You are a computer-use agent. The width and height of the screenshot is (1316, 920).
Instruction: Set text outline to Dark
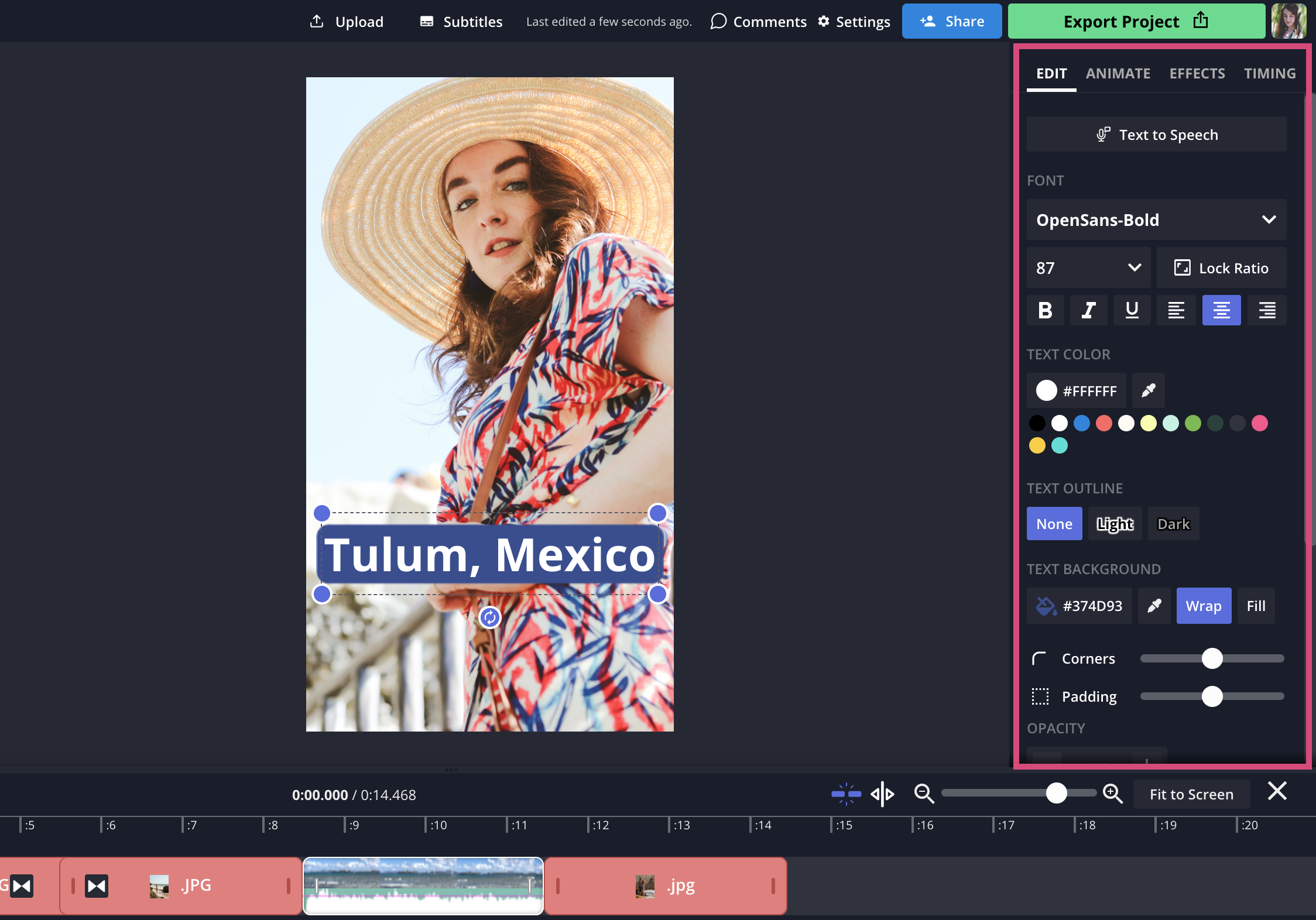coord(1173,524)
